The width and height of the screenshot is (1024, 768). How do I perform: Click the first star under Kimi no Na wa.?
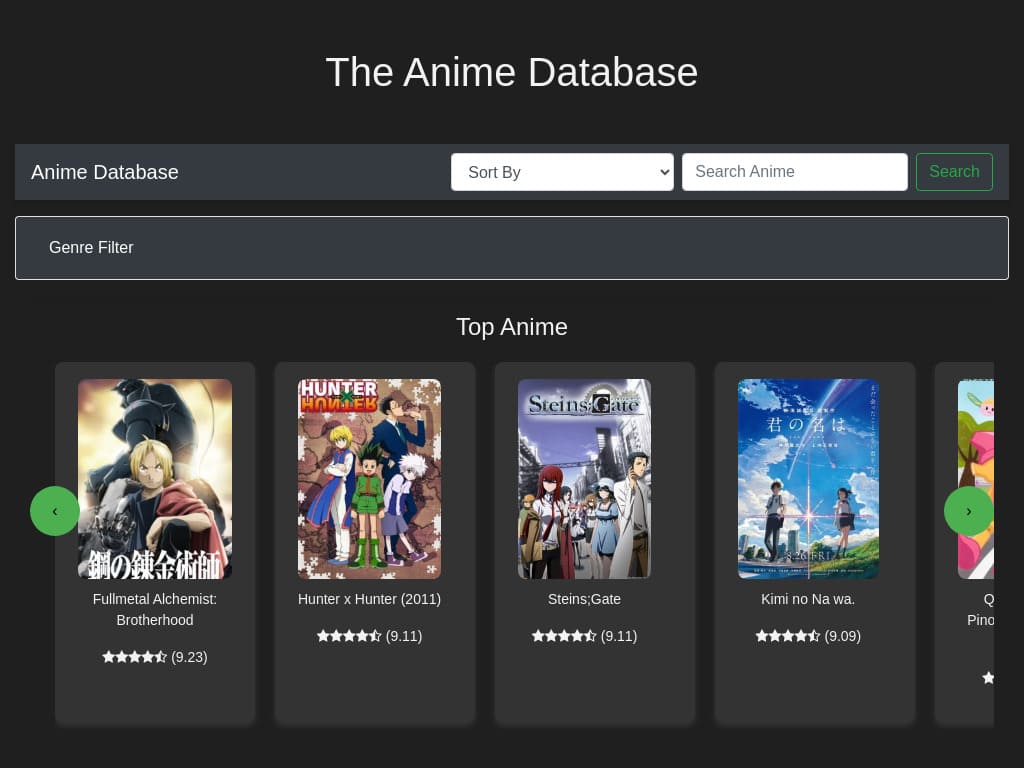(762, 636)
